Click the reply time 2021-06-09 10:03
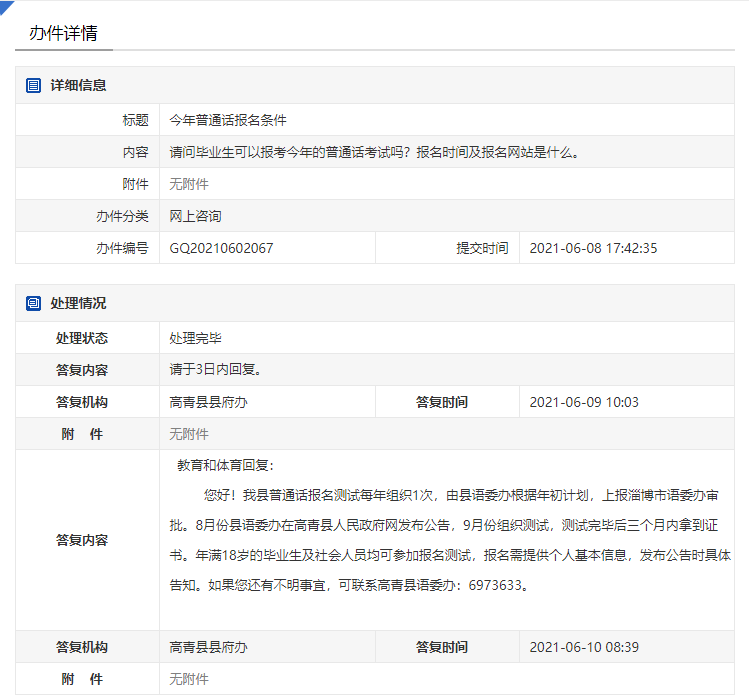The height and width of the screenshot is (699, 749). (583, 402)
